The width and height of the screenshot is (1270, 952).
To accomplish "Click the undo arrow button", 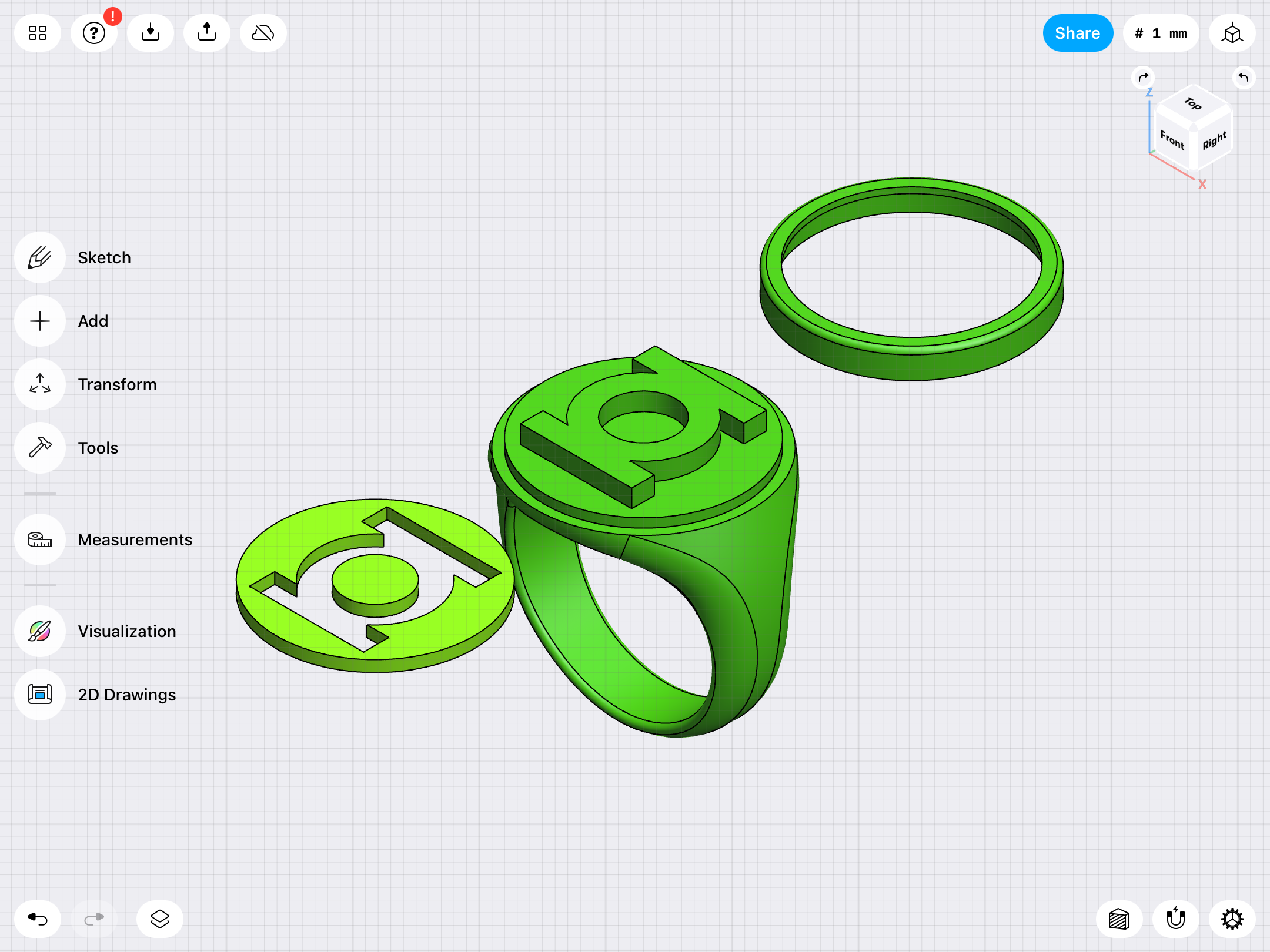I will [x=38, y=919].
